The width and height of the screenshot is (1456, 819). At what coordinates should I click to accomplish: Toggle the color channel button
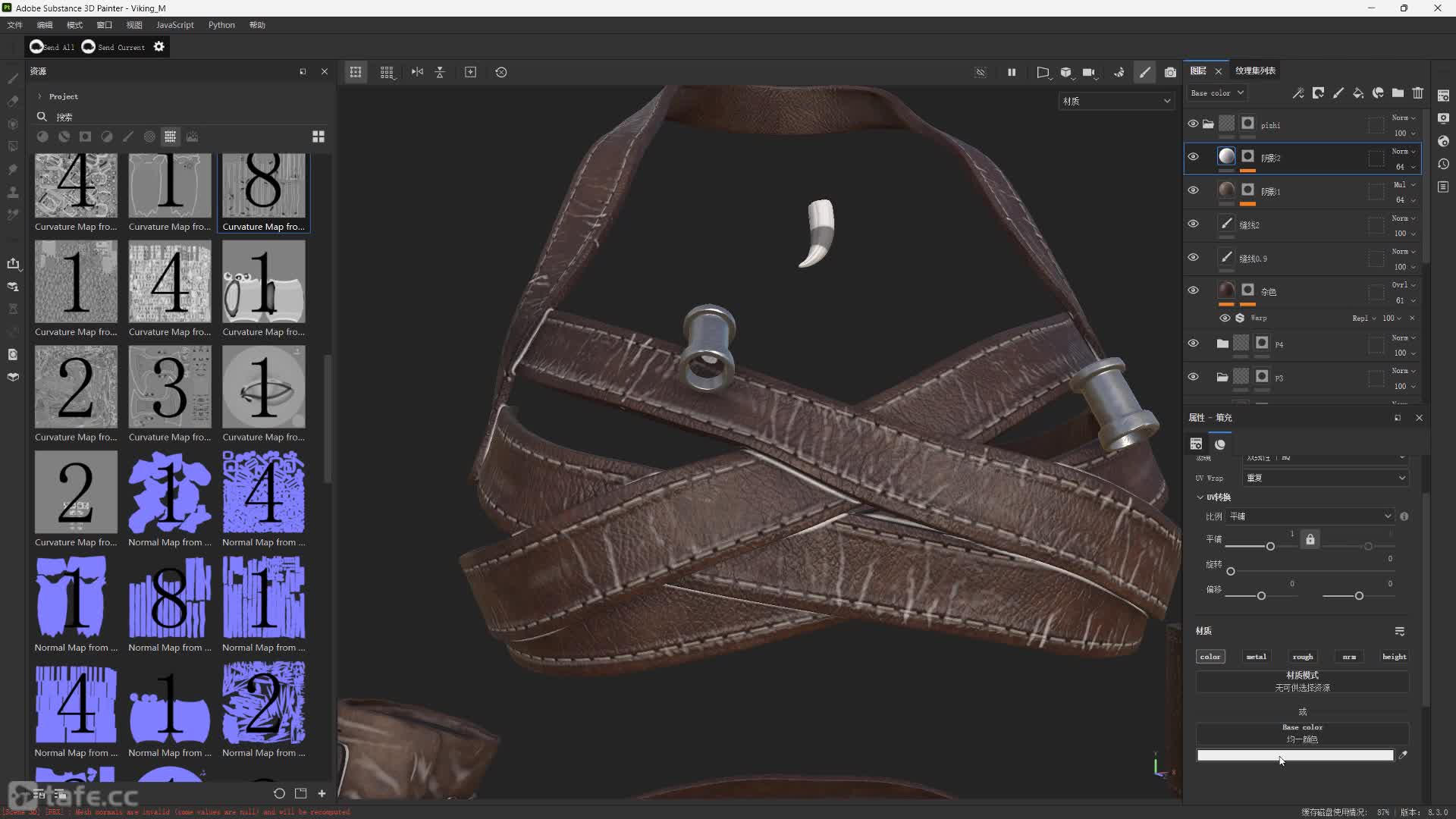pyautogui.click(x=1210, y=657)
